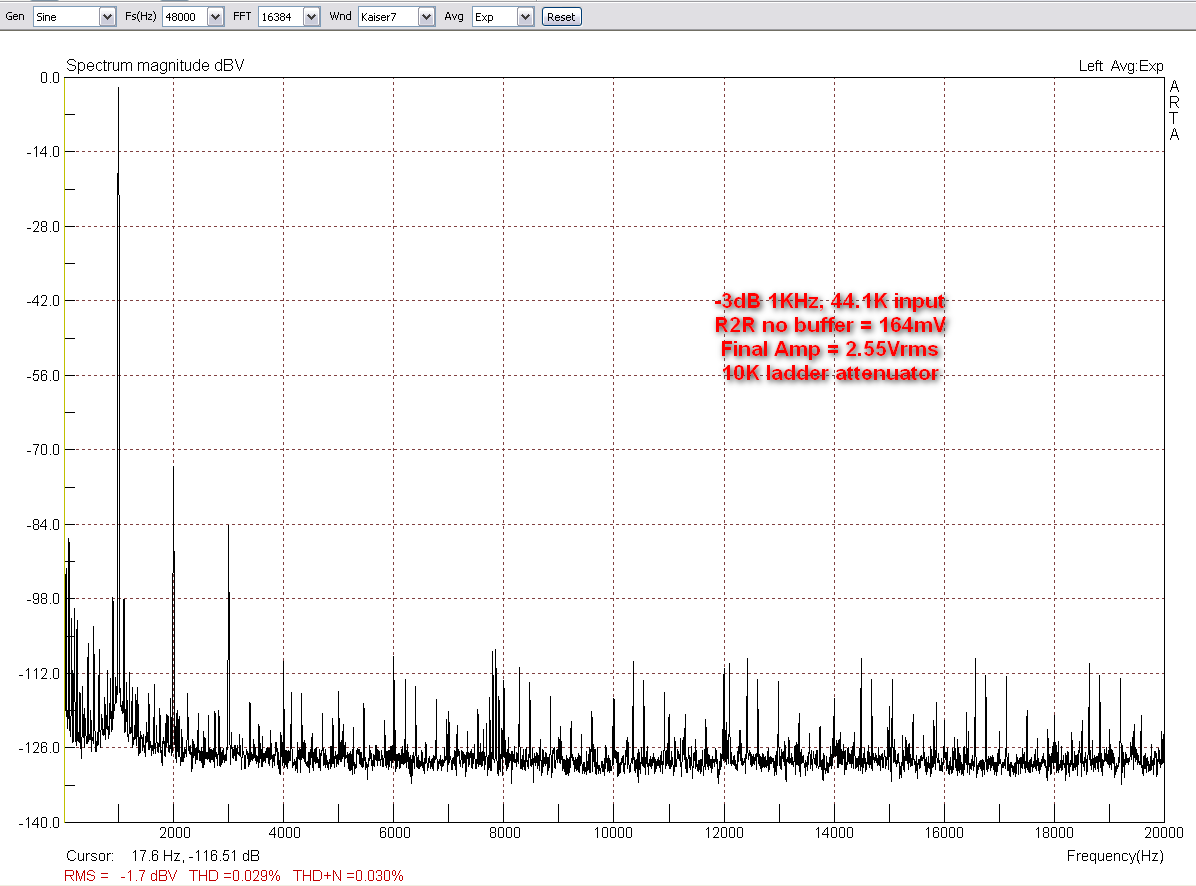Click the vertical ARTA logo text
Image resolution: width=1196 pixels, height=886 pixels.
(x=1174, y=110)
